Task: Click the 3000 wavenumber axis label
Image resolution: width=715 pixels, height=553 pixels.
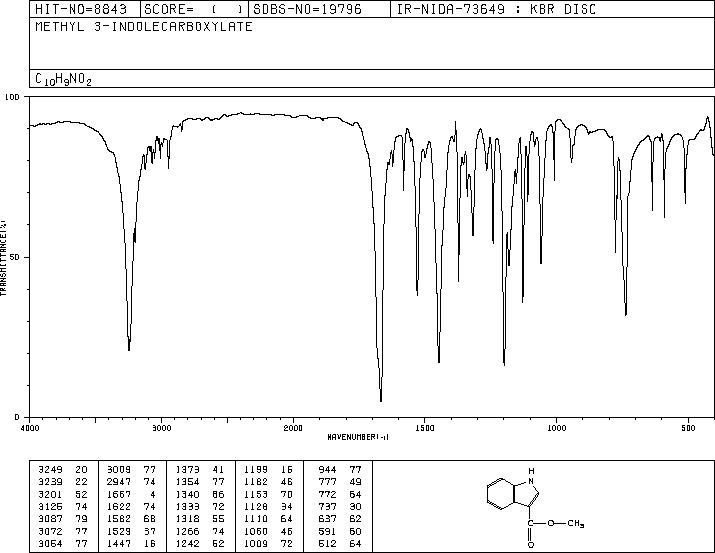Action: click(161, 428)
